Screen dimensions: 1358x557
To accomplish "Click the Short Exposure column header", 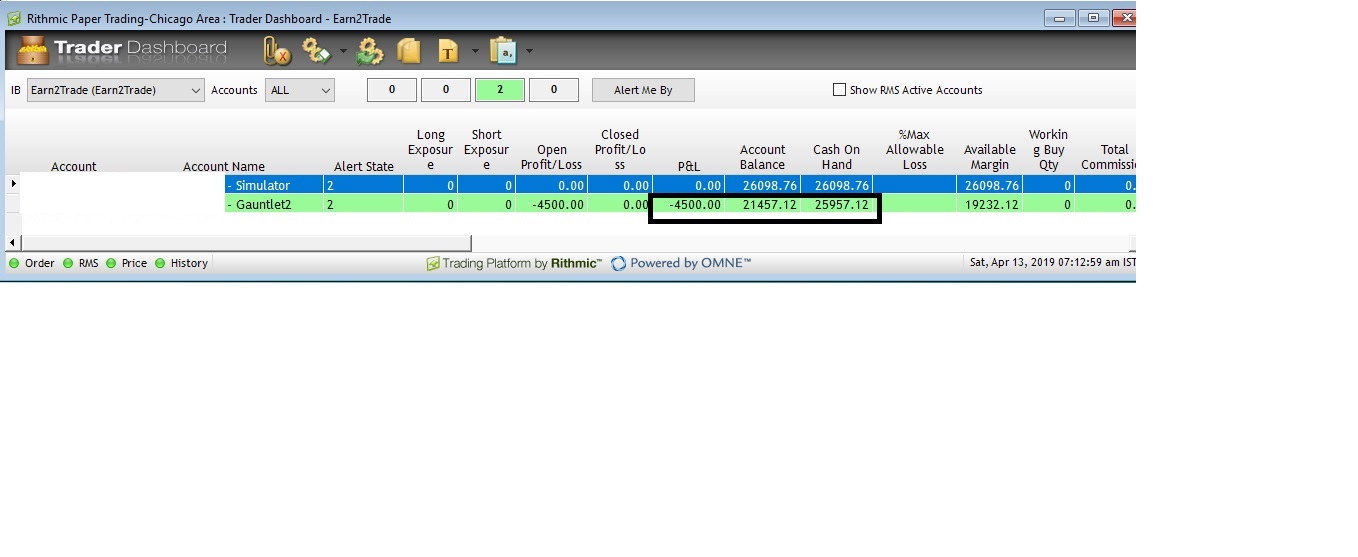I will click(486, 150).
